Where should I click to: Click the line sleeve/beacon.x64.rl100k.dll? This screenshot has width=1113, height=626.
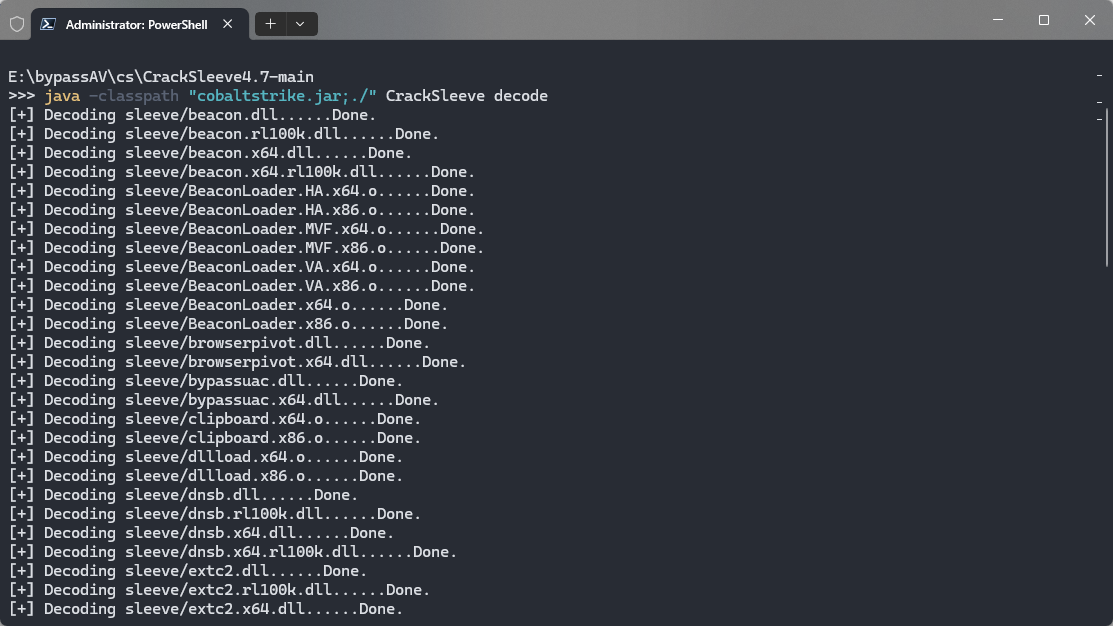click(x=241, y=172)
